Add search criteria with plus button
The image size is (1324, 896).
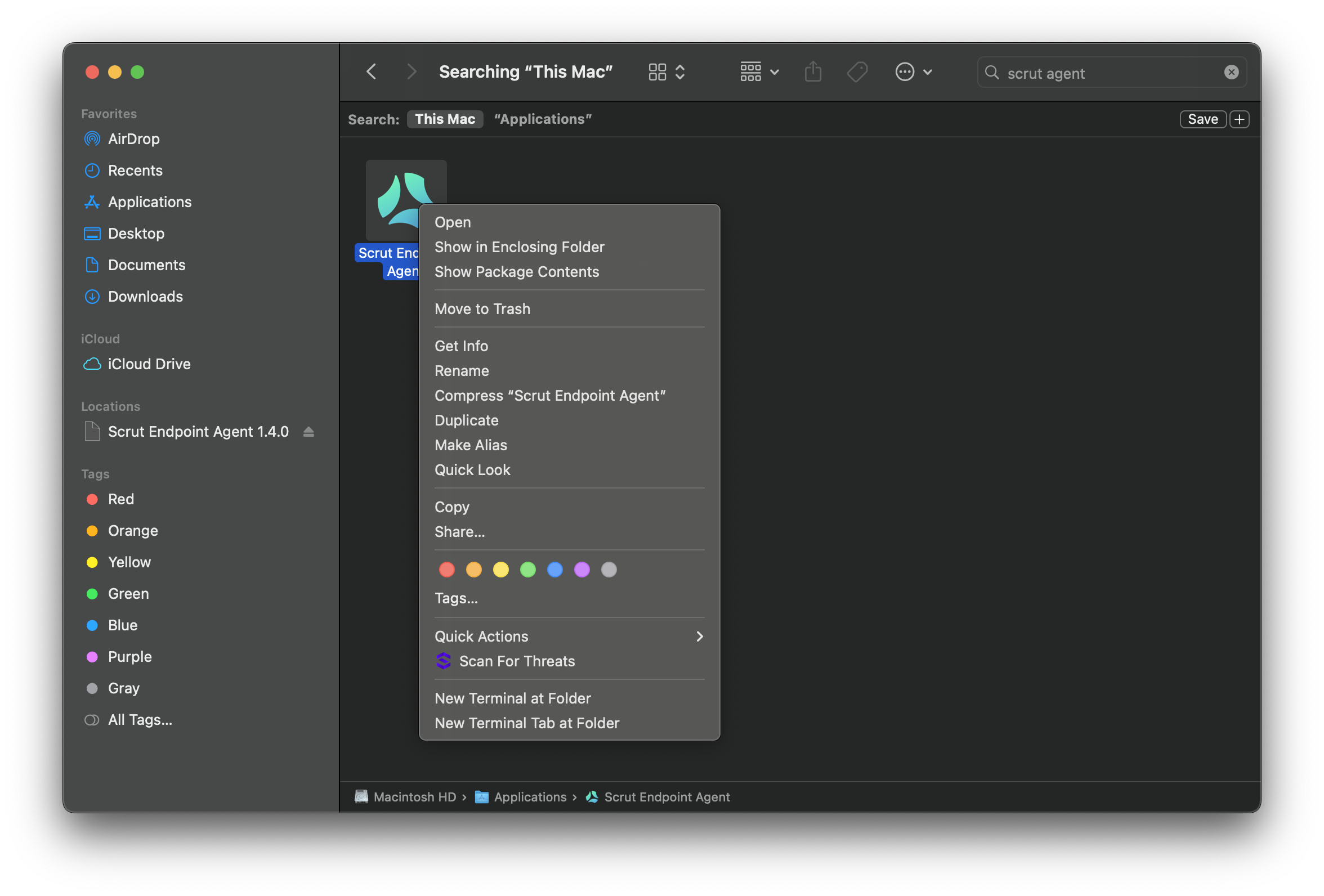coord(1239,119)
